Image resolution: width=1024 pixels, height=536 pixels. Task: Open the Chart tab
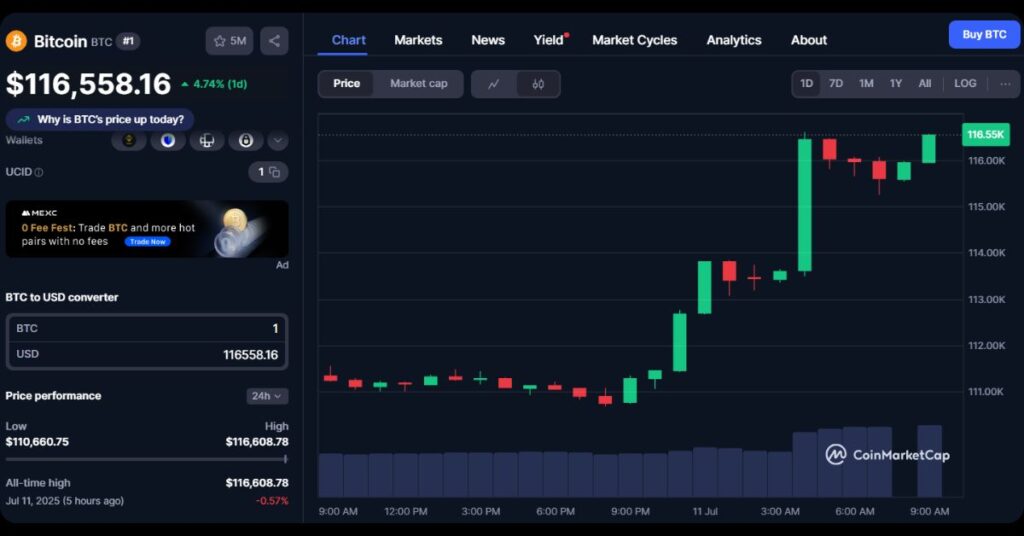coord(348,40)
